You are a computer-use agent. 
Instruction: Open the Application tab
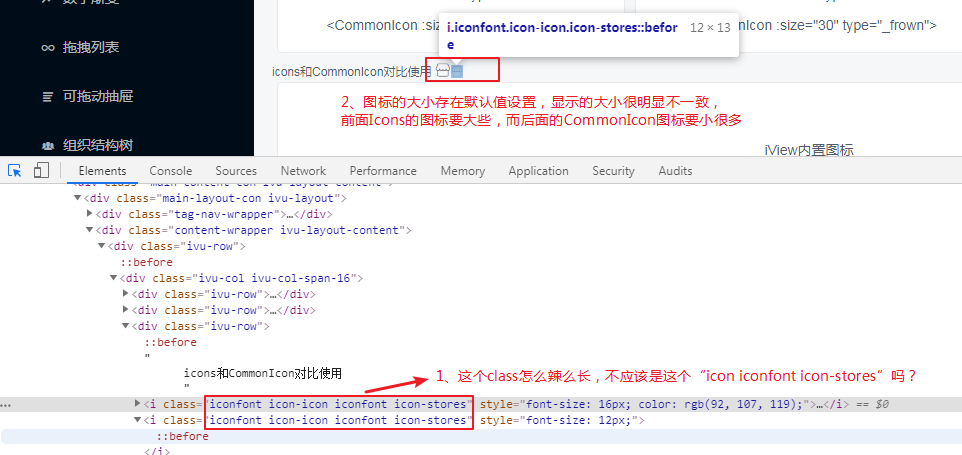[x=539, y=171]
